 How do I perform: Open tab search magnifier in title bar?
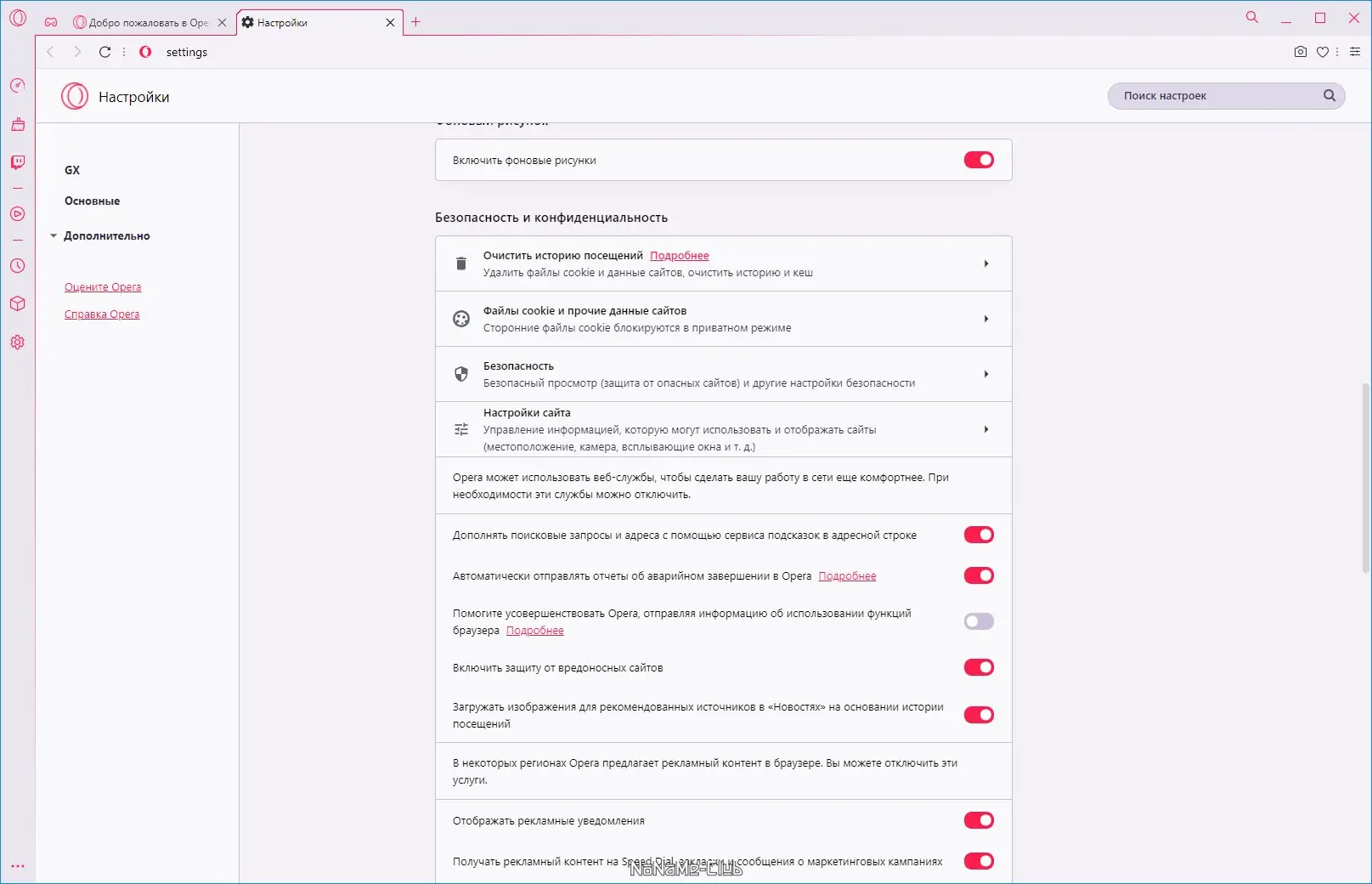pos(1252,17)
